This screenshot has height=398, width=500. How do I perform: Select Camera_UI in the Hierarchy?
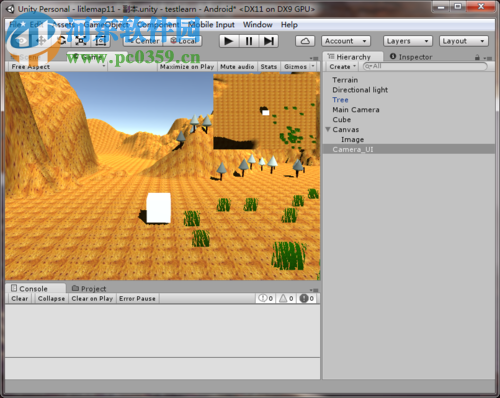[409, 149]
